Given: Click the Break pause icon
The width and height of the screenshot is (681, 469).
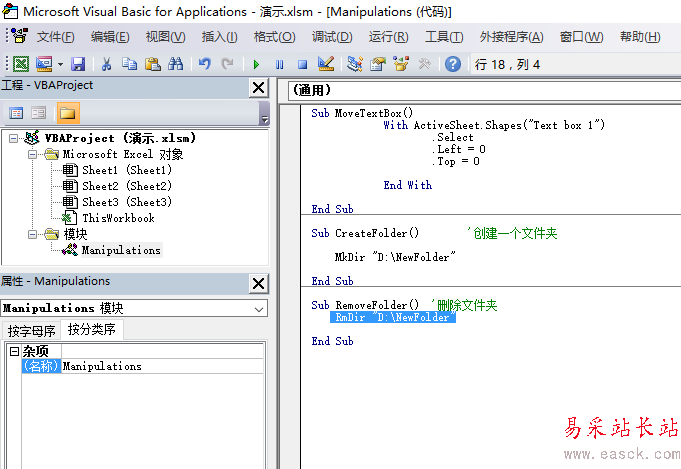Looking at the screenshot, I should (x=279, y=65).
